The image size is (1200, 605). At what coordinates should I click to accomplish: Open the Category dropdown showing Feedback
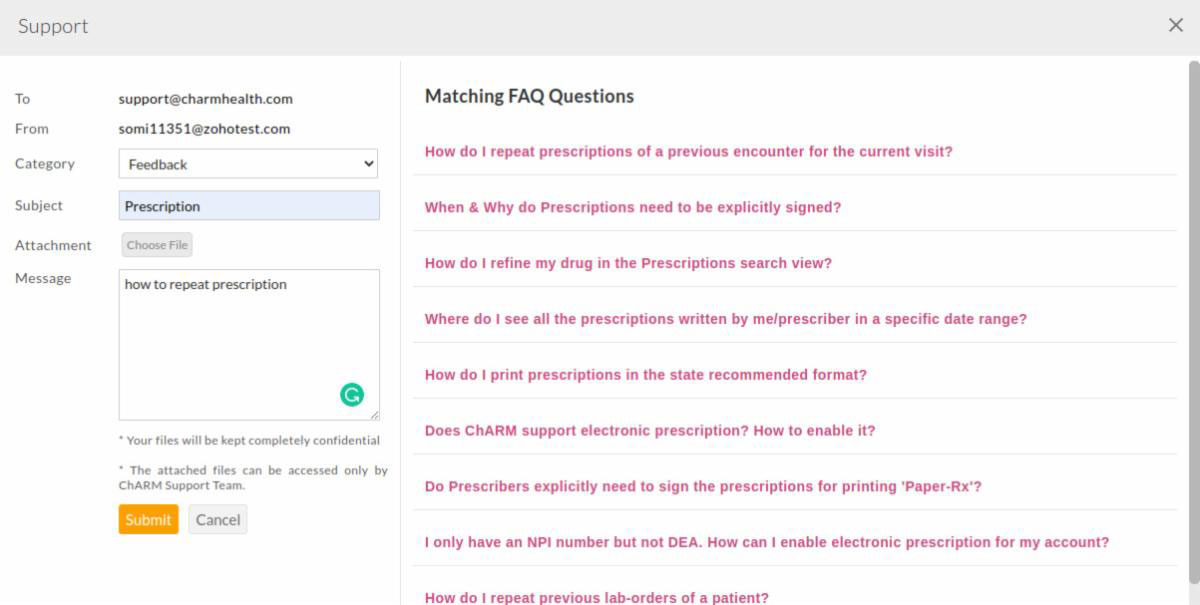[x=248, y=164]
